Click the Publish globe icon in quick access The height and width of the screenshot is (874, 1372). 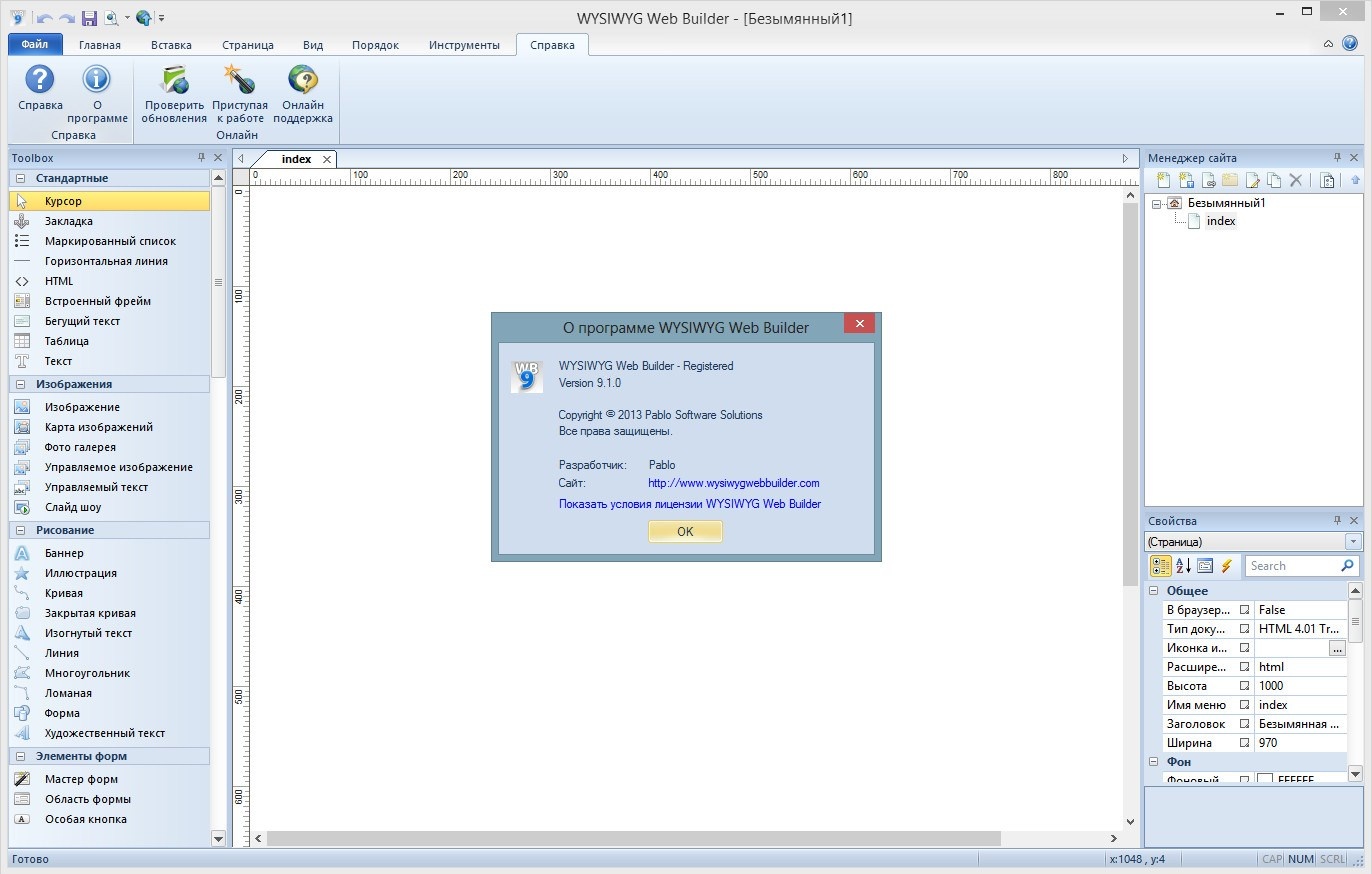point(144,18)
